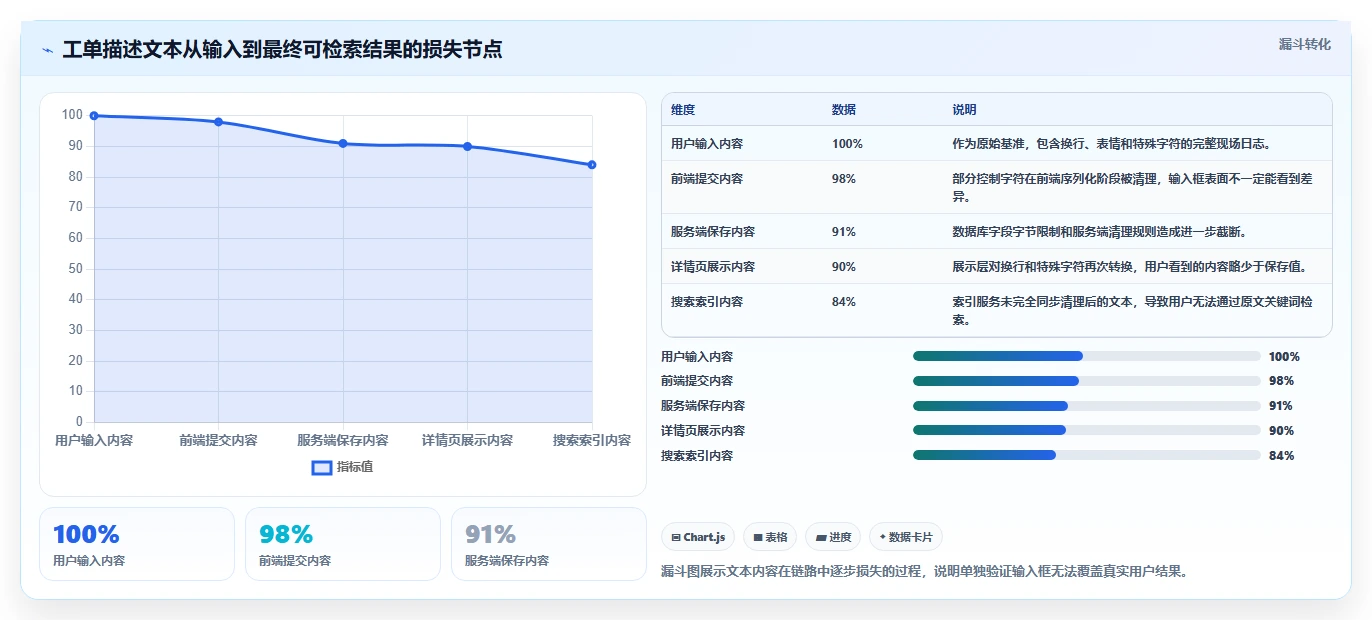
Task: Click the chart data point at 详情页展示内容
Action: coord(467,147)
